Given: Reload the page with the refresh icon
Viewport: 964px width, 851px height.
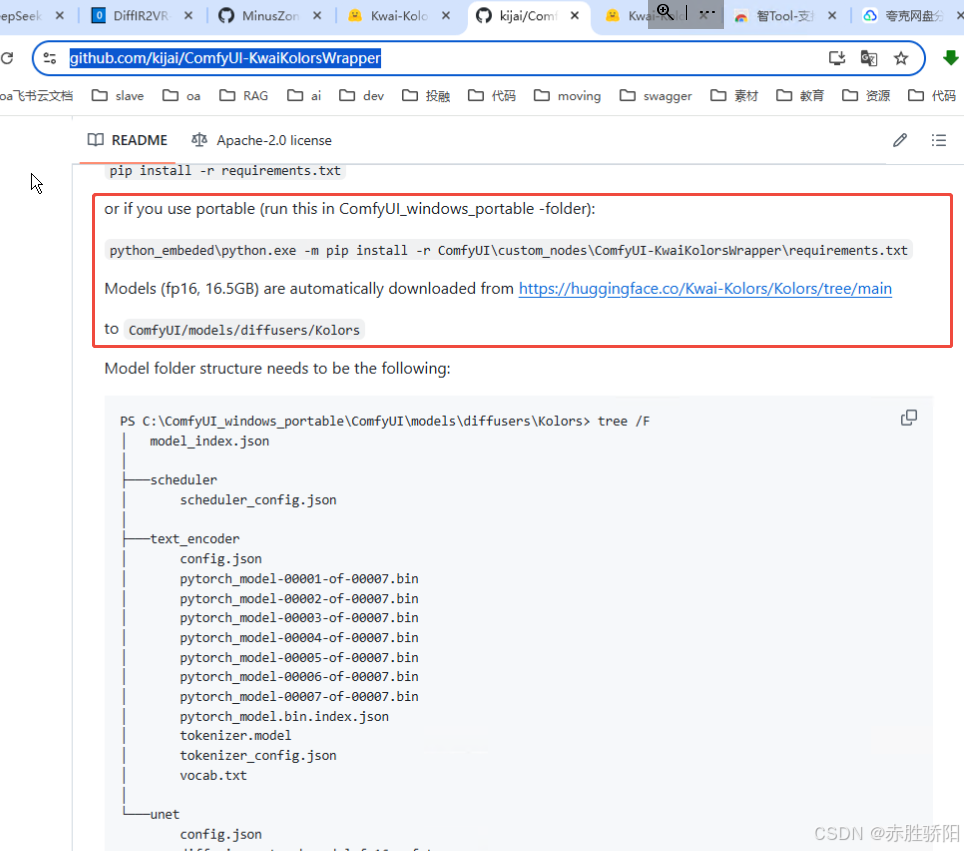Looking at the screenshot, I should [7, 58].
